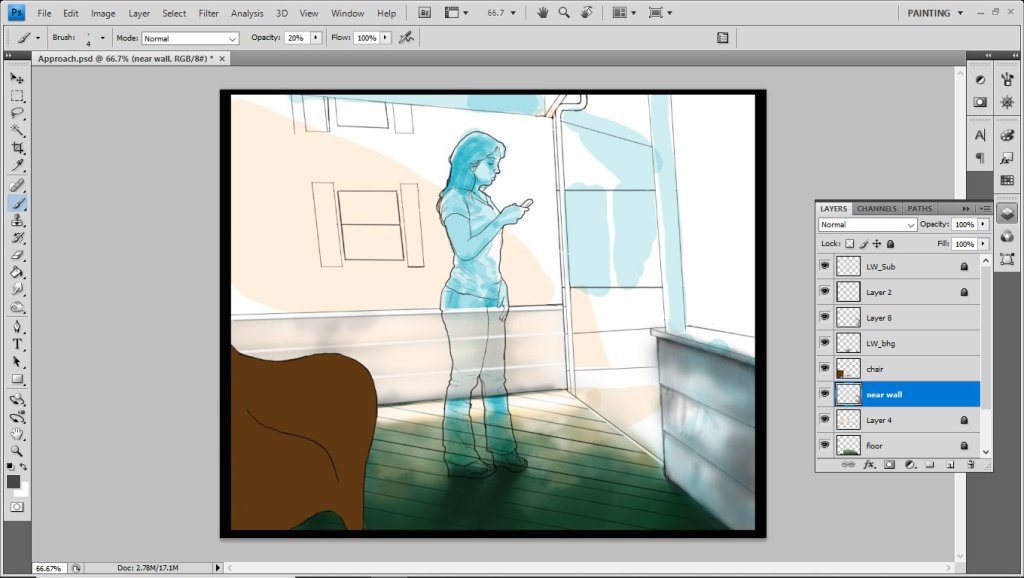This screenshot has width=1024, height=578.
Task: Select the Paint Bucket tool
Action: coord(18,273)
